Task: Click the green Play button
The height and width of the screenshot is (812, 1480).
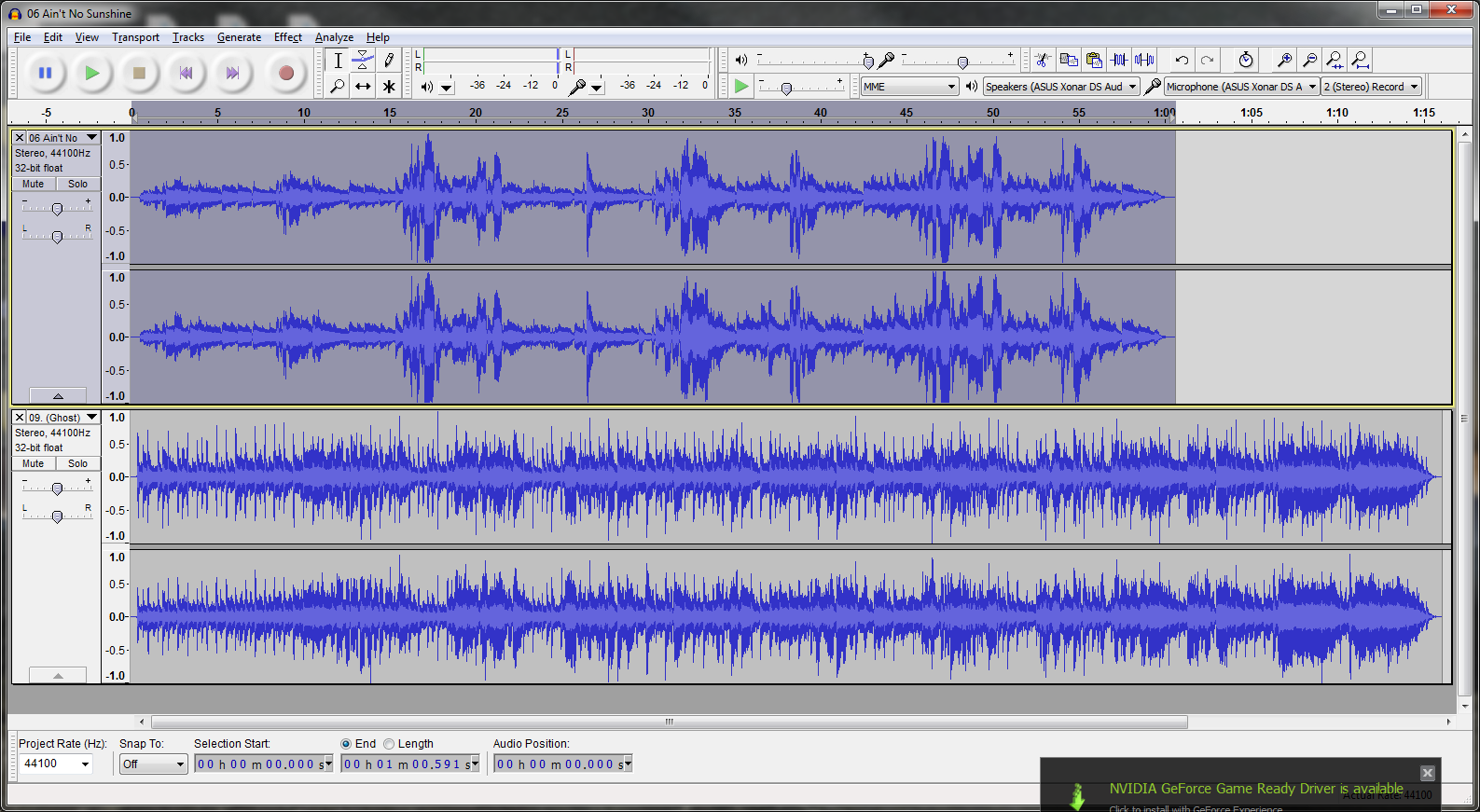Action: [x=91, y=73]
